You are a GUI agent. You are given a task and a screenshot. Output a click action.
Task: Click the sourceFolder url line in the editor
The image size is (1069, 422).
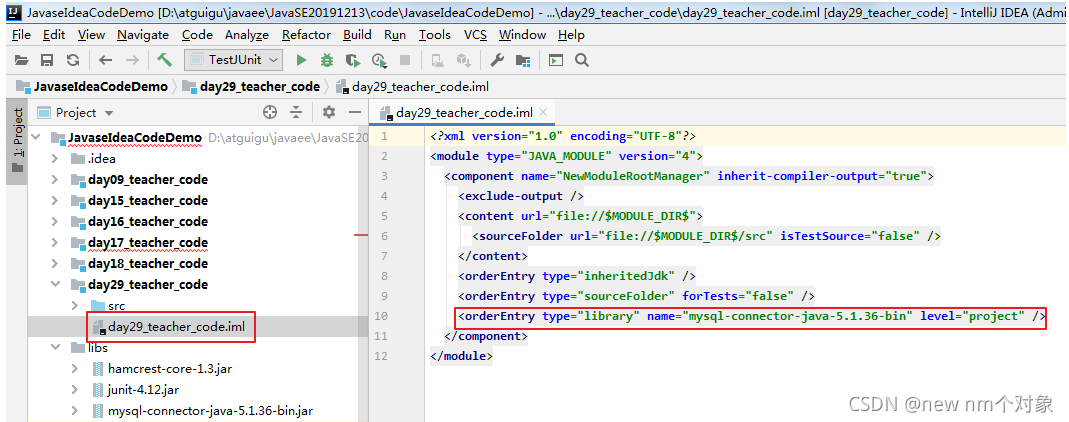click(706, 236)
